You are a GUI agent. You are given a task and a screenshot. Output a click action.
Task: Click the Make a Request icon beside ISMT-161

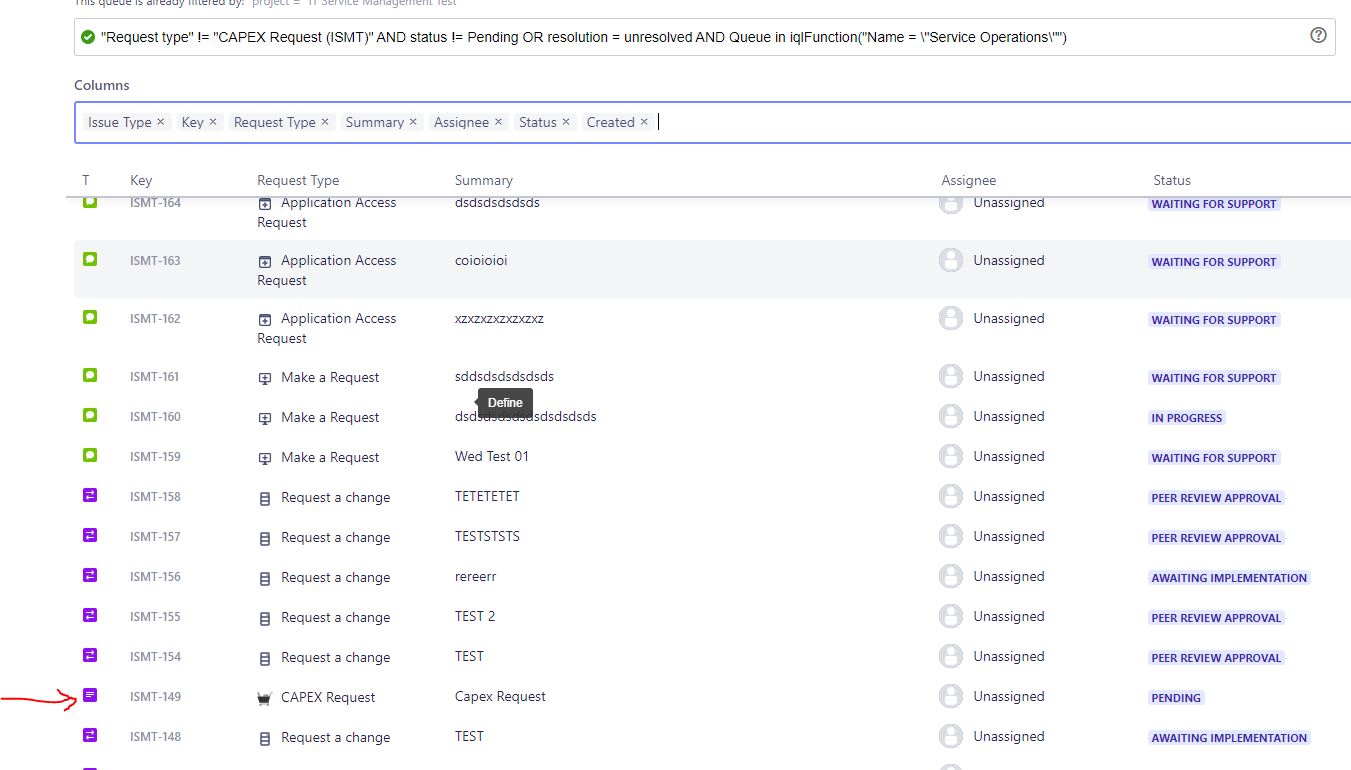264,377
